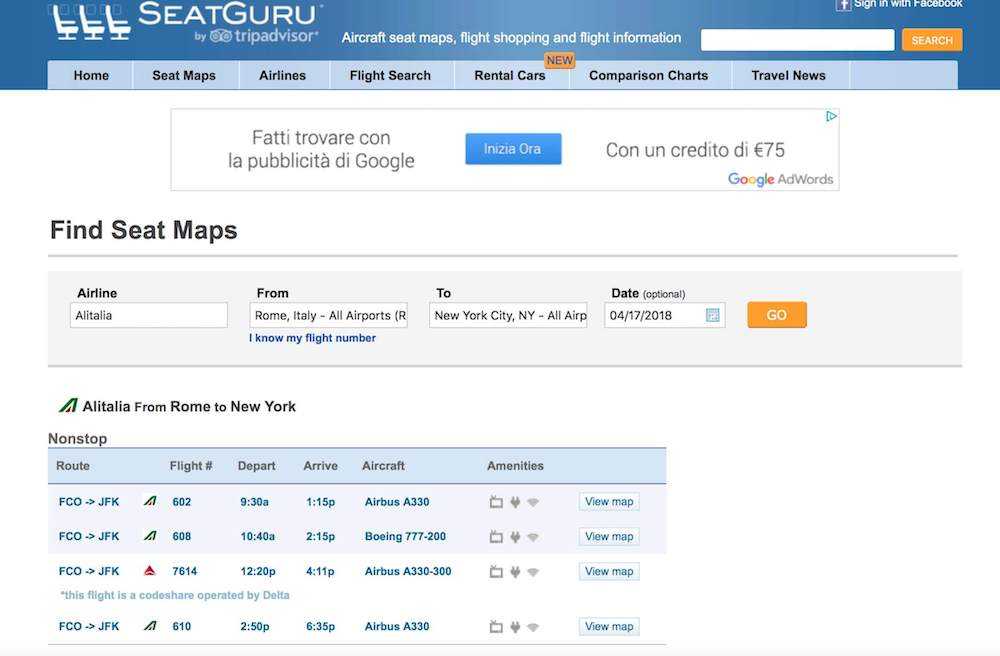Click the power outlet icon for flight 602
The image size is (1000, 656).
pyautogui.click(x=515, y=502)
